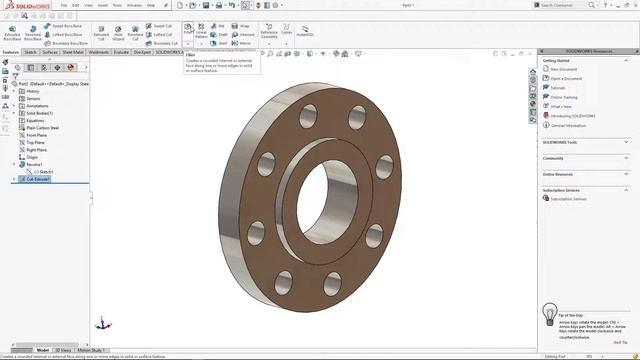The height and width of the screenshot is (360, 640).
Task: Click the Print icon in top toolbar
Action: [x=219, y=5]
